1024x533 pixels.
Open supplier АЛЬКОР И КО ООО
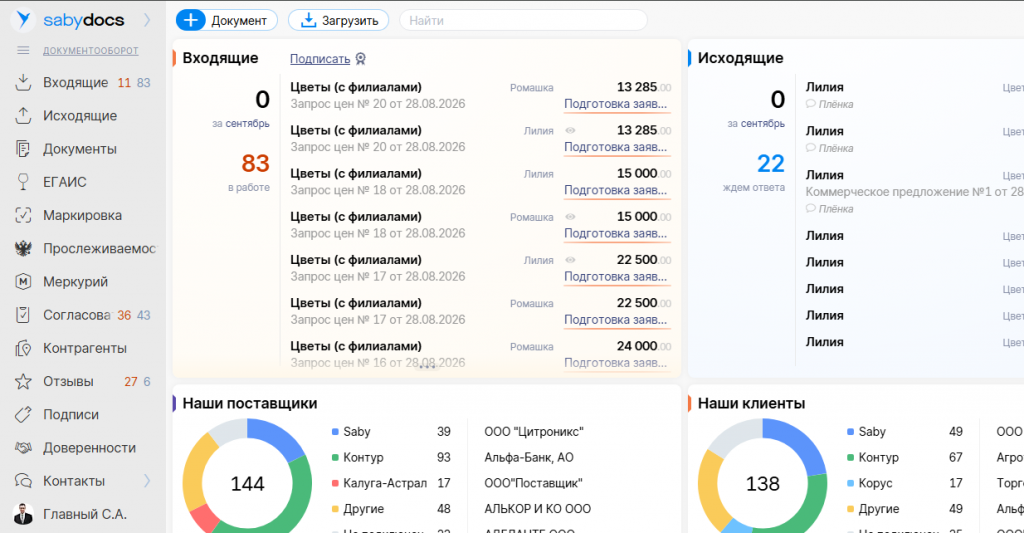tap(537, 509)
